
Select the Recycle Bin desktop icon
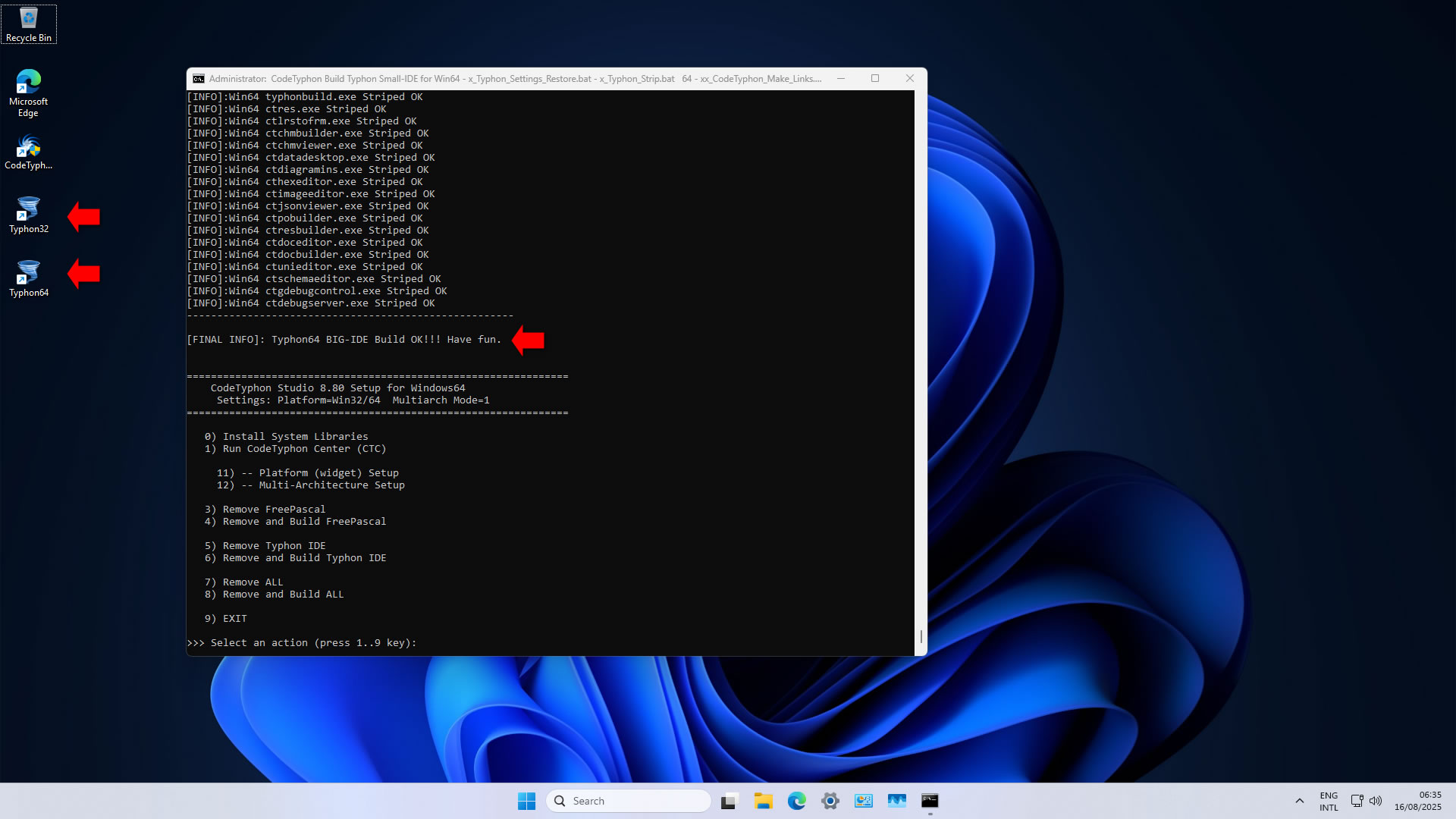coord(29,24)
